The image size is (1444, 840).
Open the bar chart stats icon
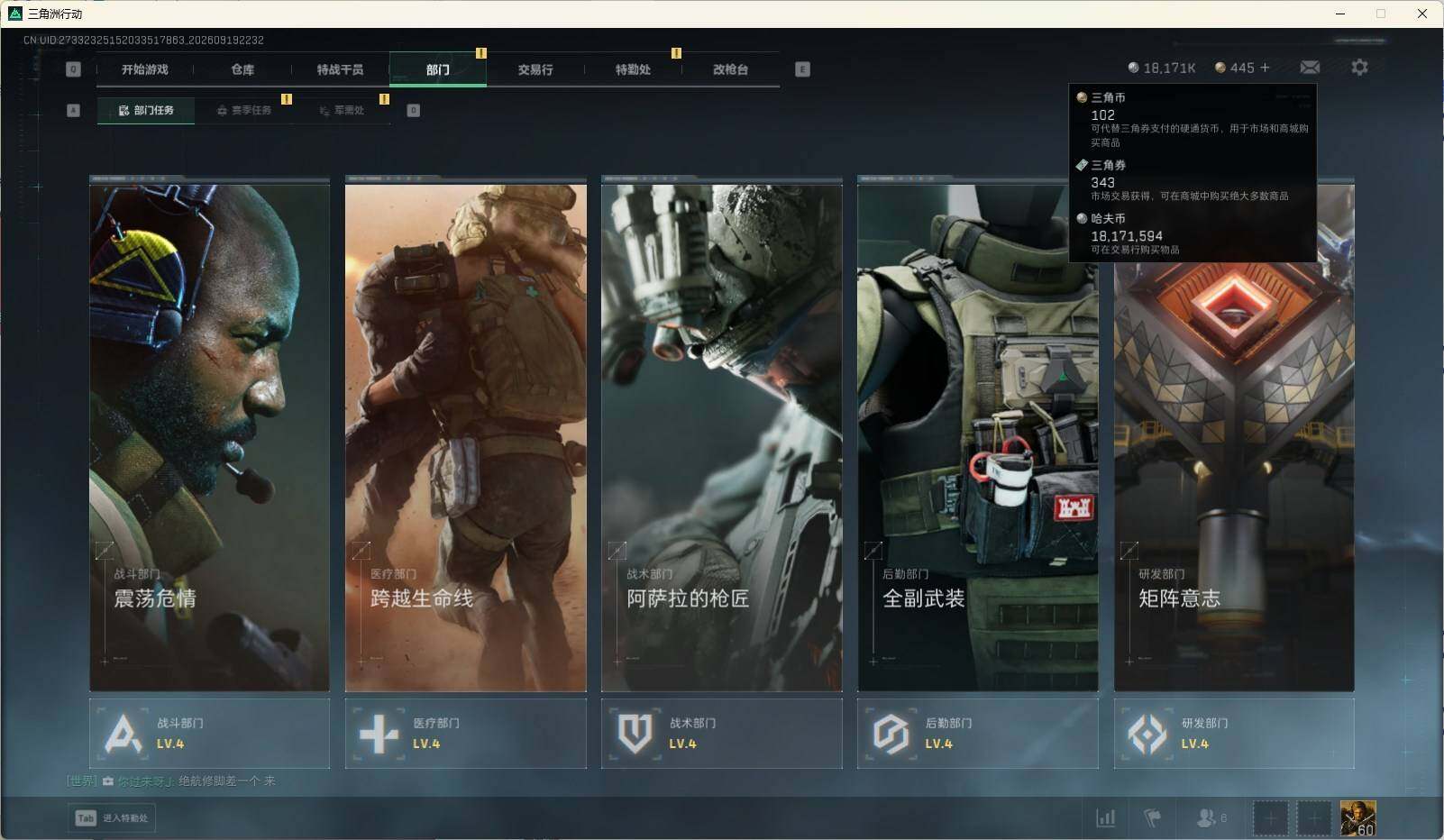point(1105,817)
